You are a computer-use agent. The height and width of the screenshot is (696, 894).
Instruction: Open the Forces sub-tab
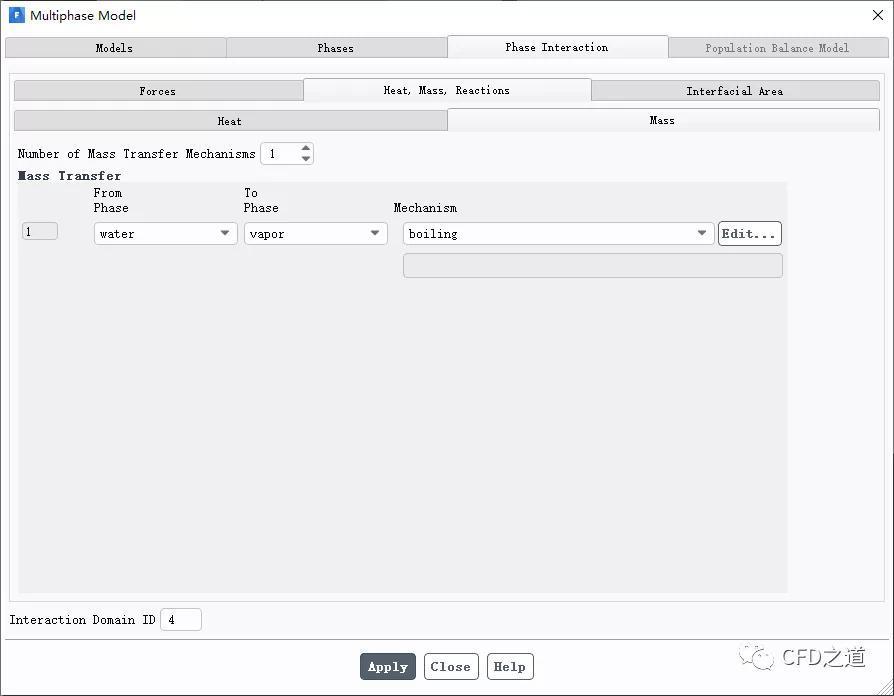click(x=159, y=91)
